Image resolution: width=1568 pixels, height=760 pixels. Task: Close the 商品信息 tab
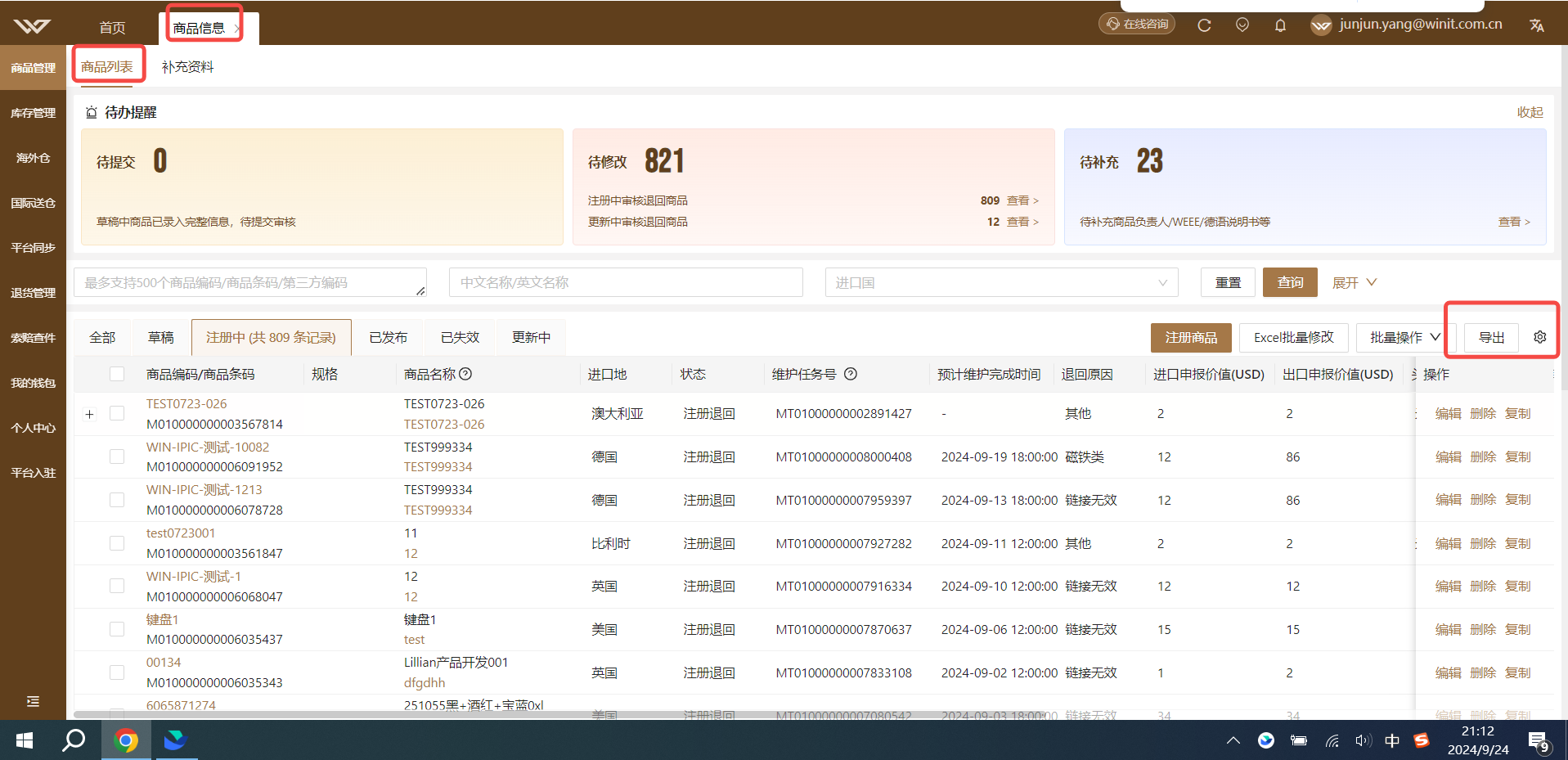237,29
